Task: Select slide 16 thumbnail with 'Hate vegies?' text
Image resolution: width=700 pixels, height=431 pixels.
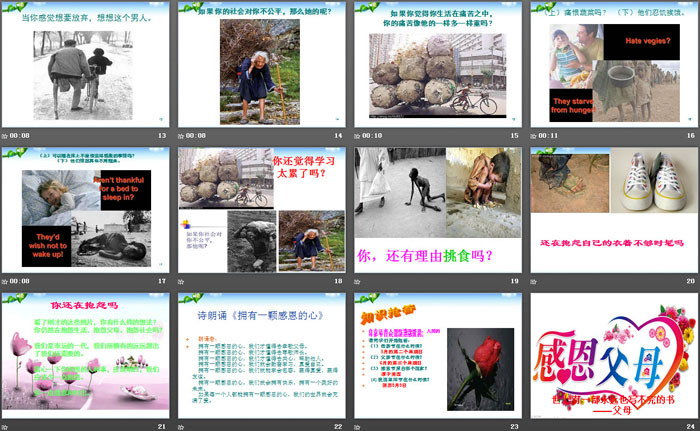Action: (x=614, y=64)
